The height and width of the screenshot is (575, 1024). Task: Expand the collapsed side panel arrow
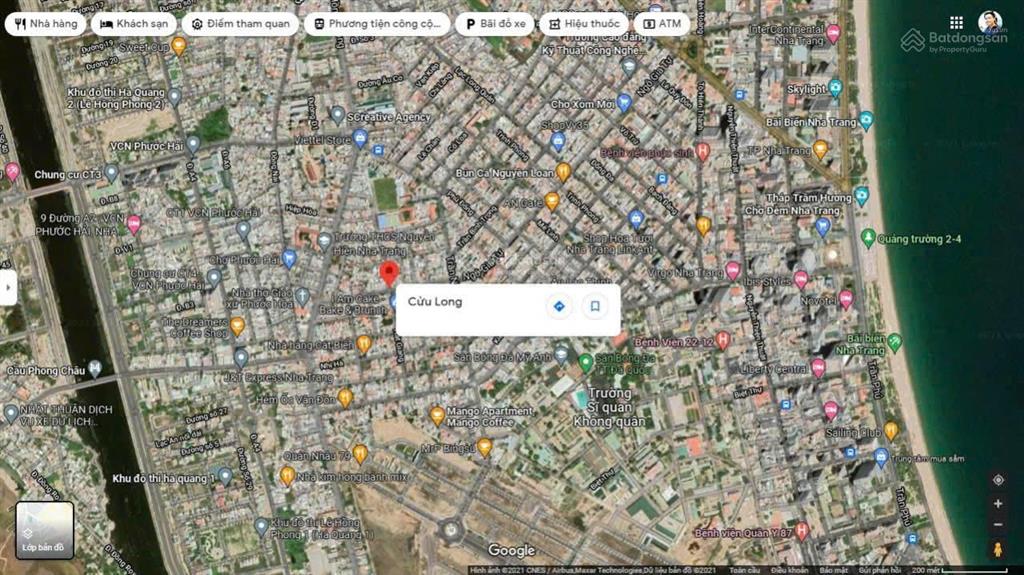8,287
